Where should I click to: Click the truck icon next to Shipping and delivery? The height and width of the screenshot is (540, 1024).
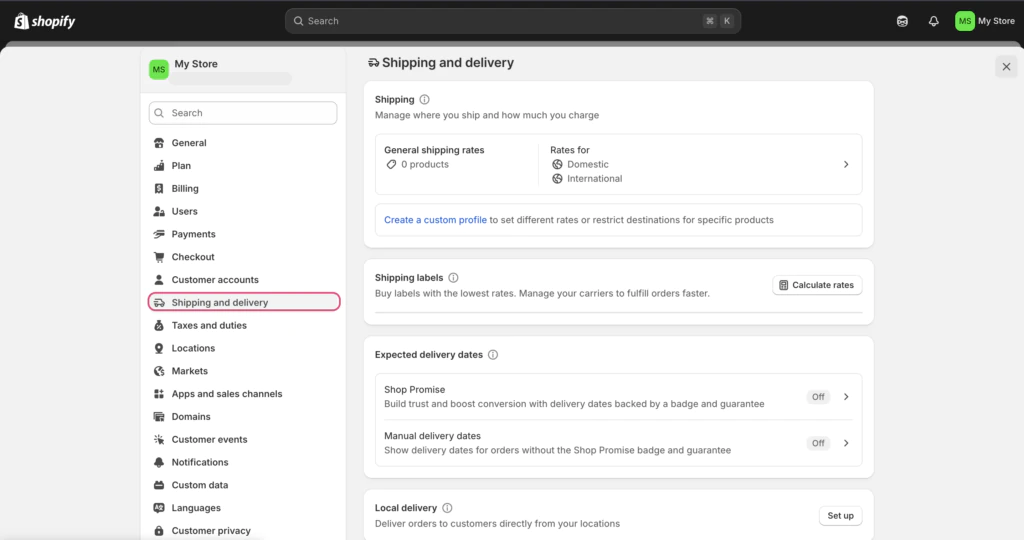[x=159, y=303]
